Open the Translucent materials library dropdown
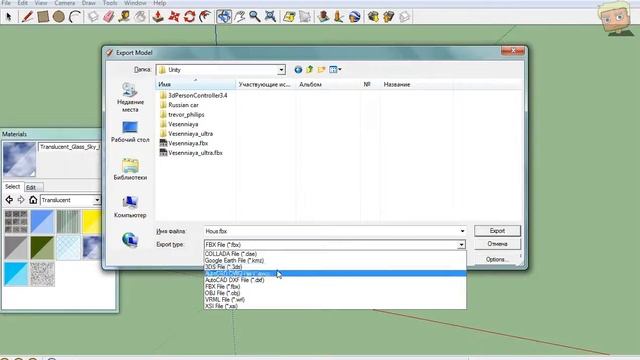Image resolution: width=640 pixels, height=360 pixels. 97,200
